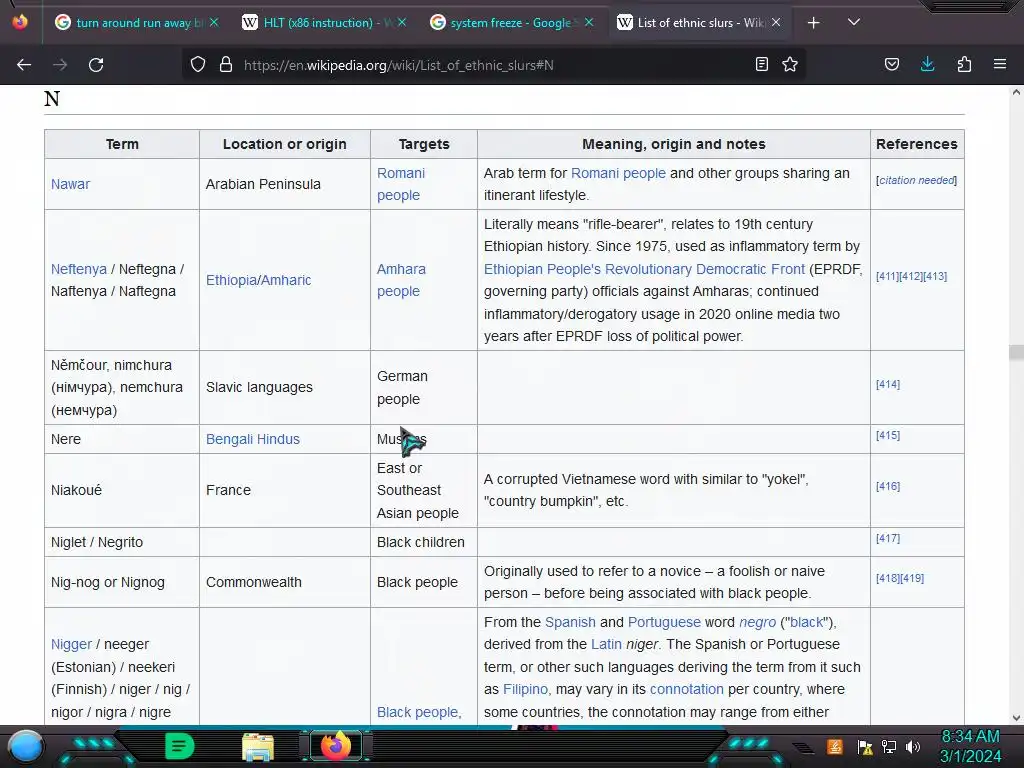Screen dimensions: 1024x768
Task: Jump to reference [415]
Action: pyautogui.click(x=888, y=435)
